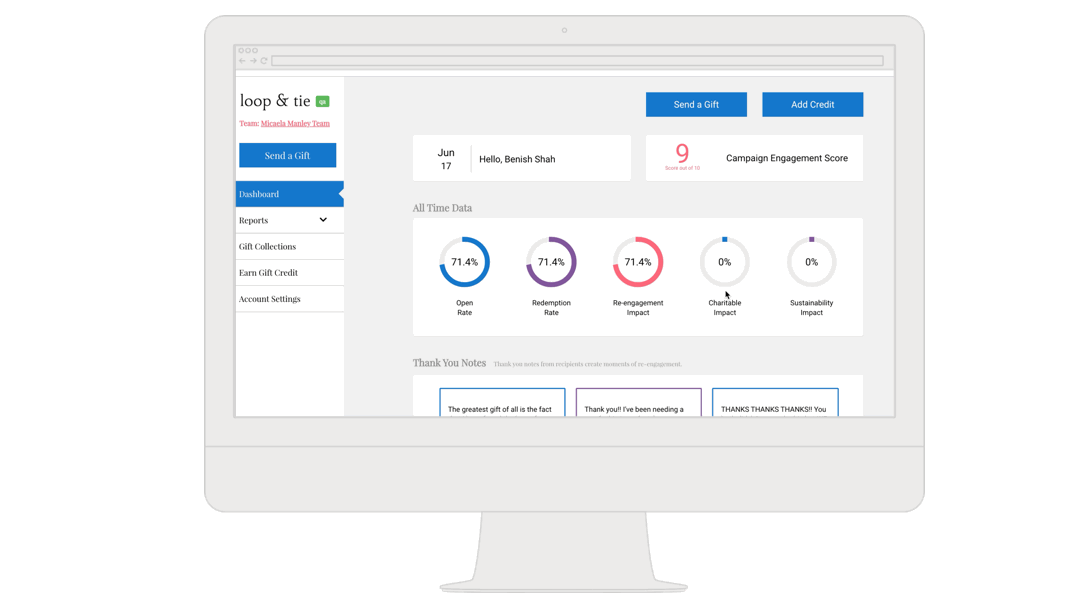
Task: Click the Redemption Rate progress ring
Action: pos(552,262)
